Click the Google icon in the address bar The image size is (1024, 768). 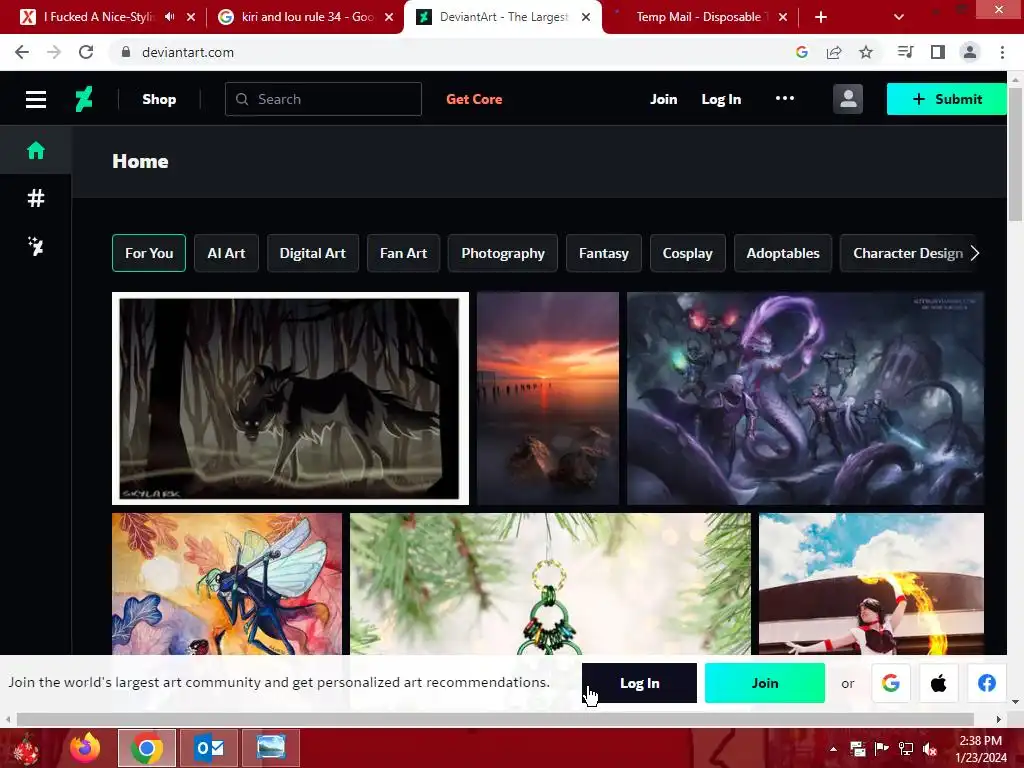[x=802, y=52]
